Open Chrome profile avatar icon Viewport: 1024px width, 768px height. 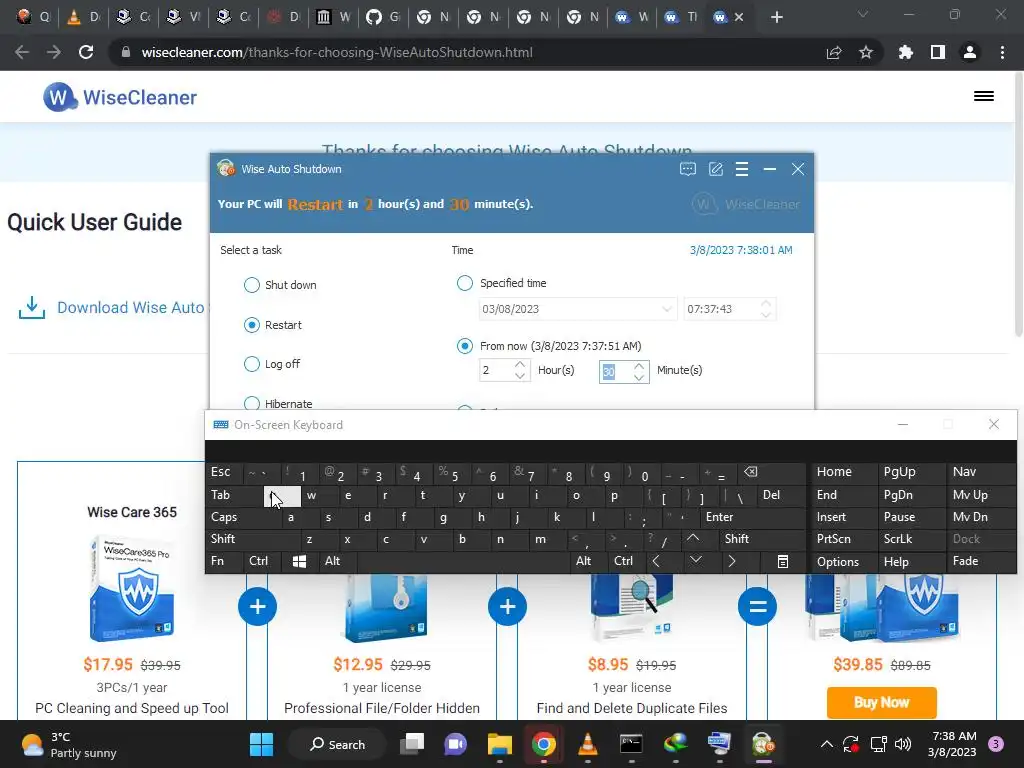(970, 52)
